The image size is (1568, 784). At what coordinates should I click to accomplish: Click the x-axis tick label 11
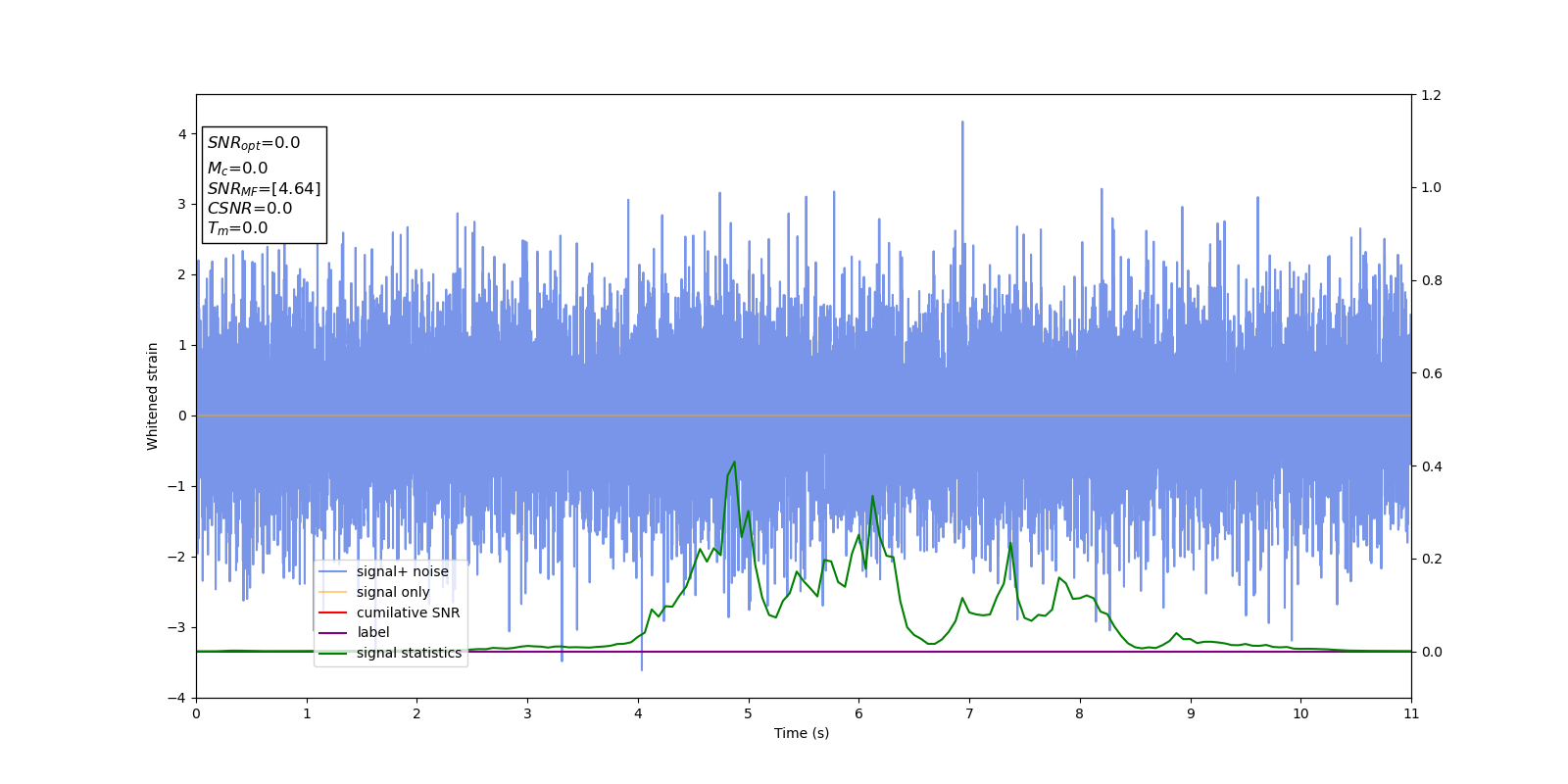pyautogui.click(x=1411, y=713)
